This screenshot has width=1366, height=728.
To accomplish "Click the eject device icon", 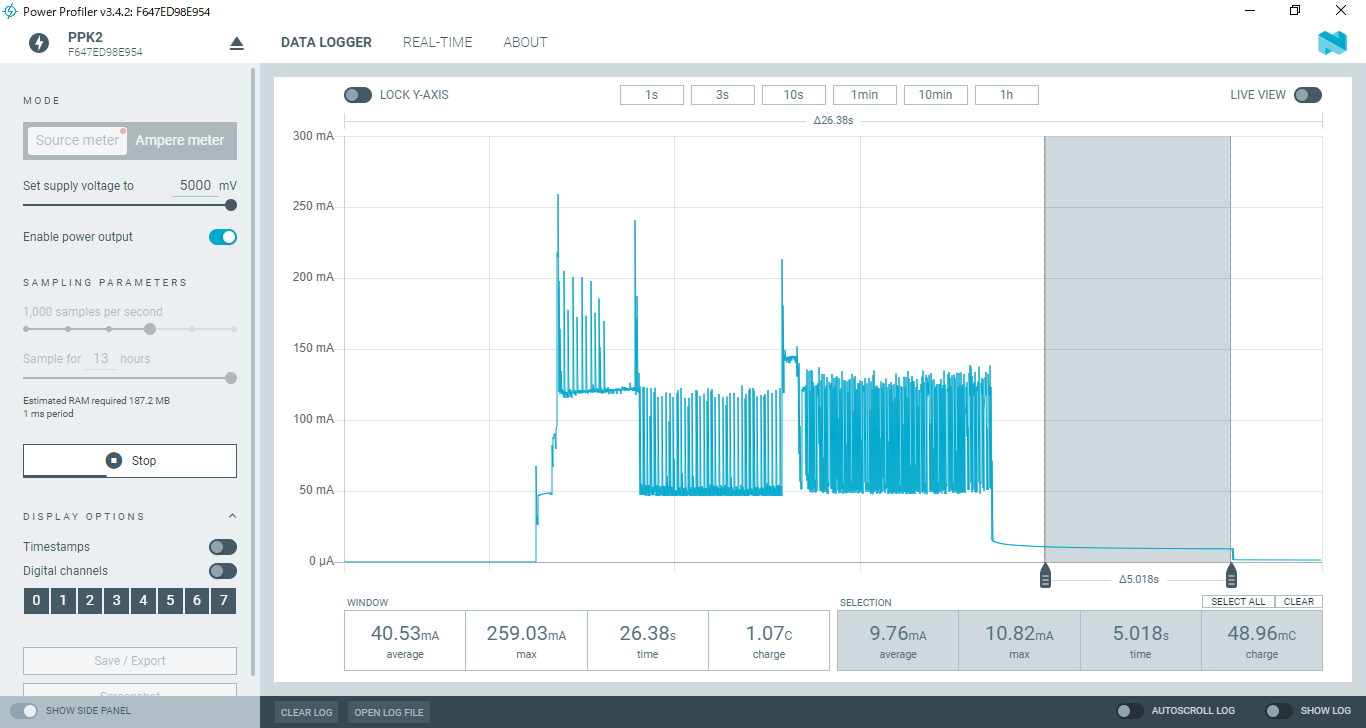I will [x=237, y=43].
